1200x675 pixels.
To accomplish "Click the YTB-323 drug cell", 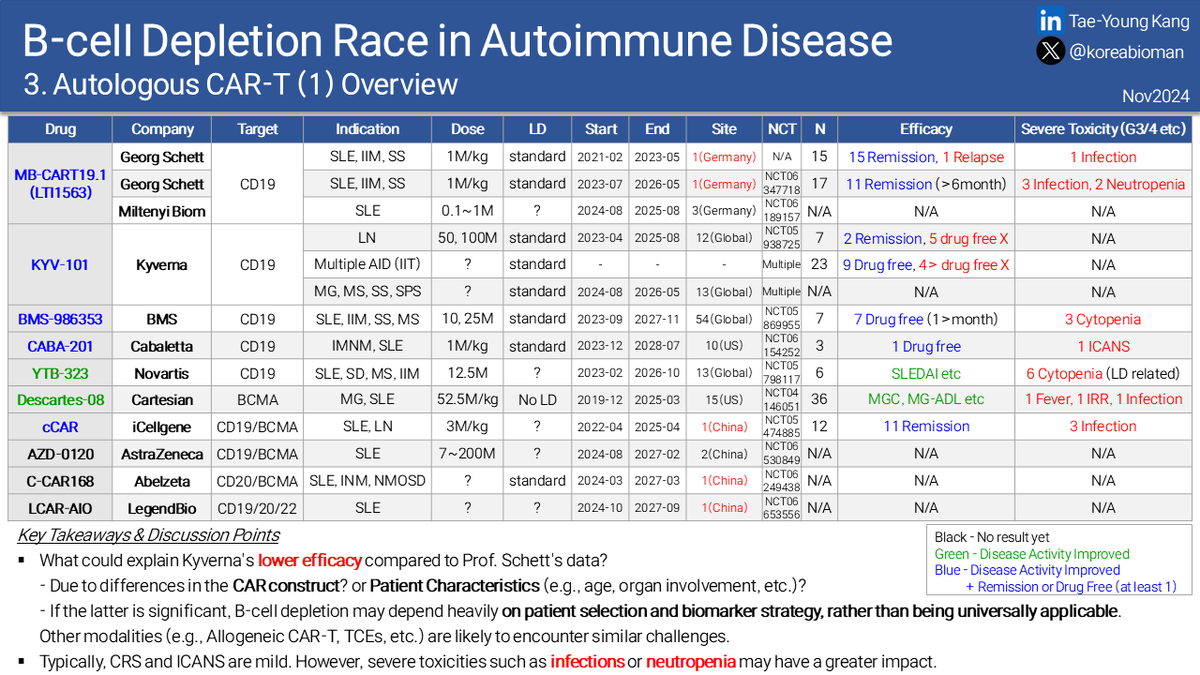I will (x=60, y=373).
